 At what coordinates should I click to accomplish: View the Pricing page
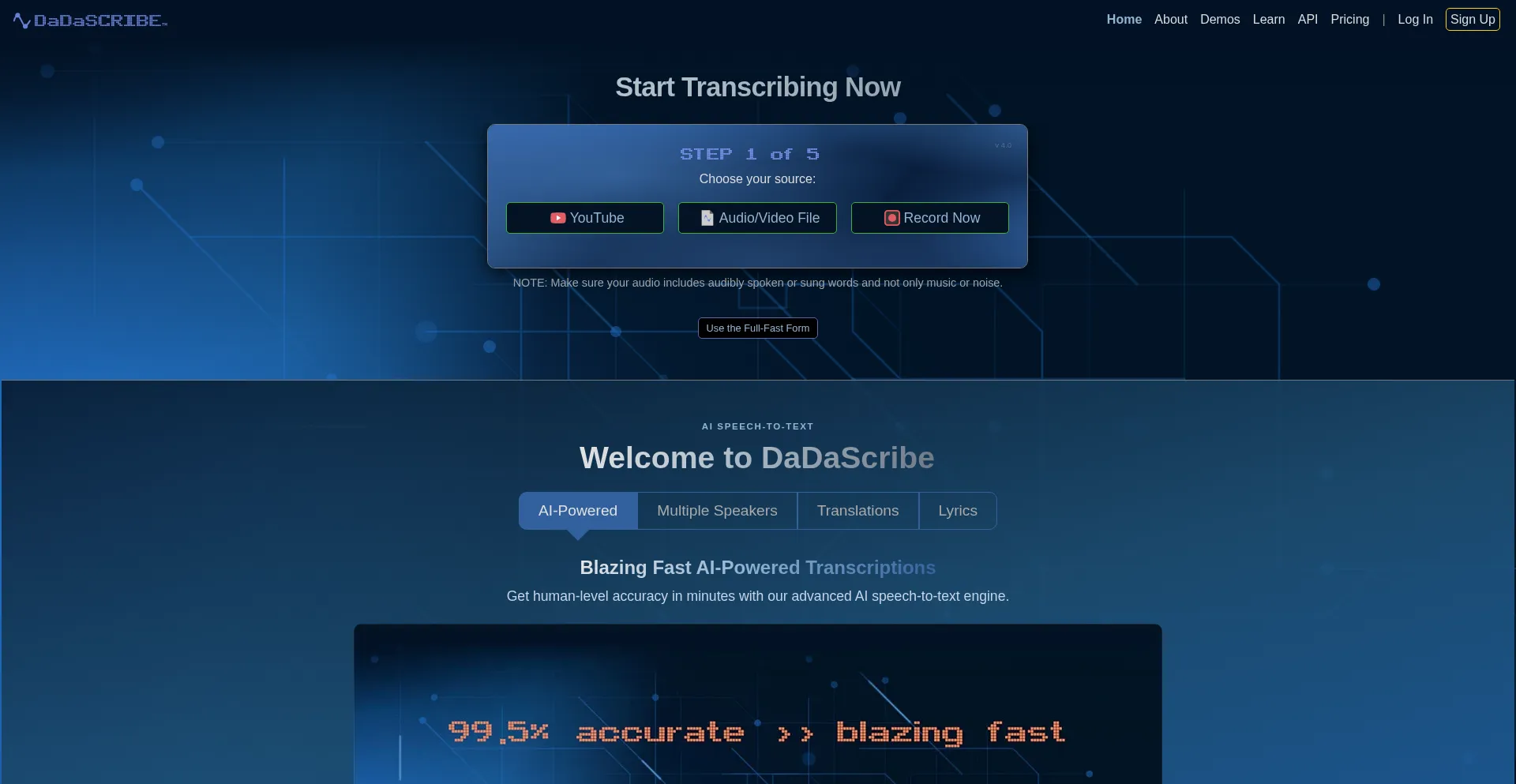click(1349, 20)
